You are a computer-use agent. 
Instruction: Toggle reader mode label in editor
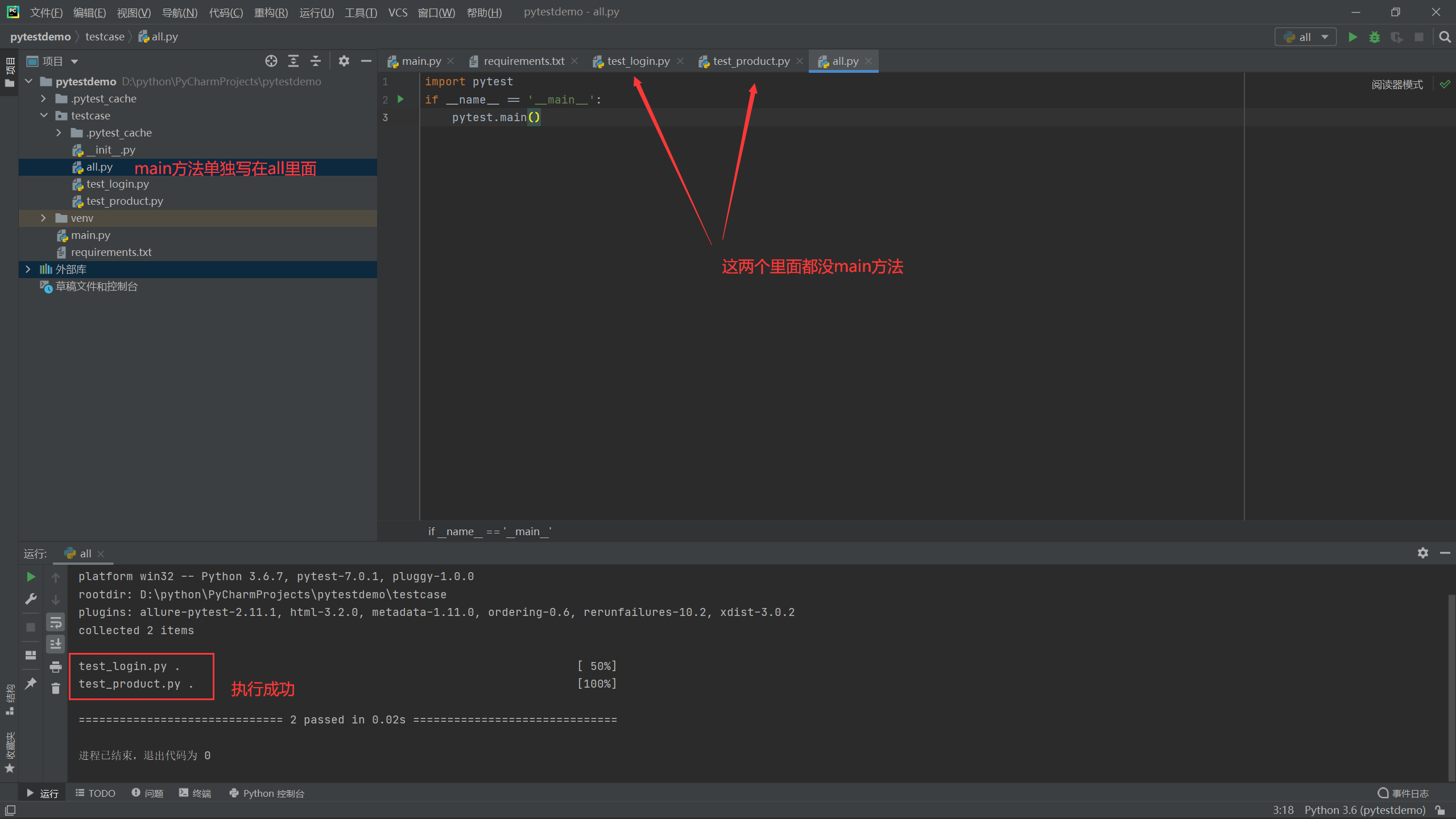[1397, 85]
